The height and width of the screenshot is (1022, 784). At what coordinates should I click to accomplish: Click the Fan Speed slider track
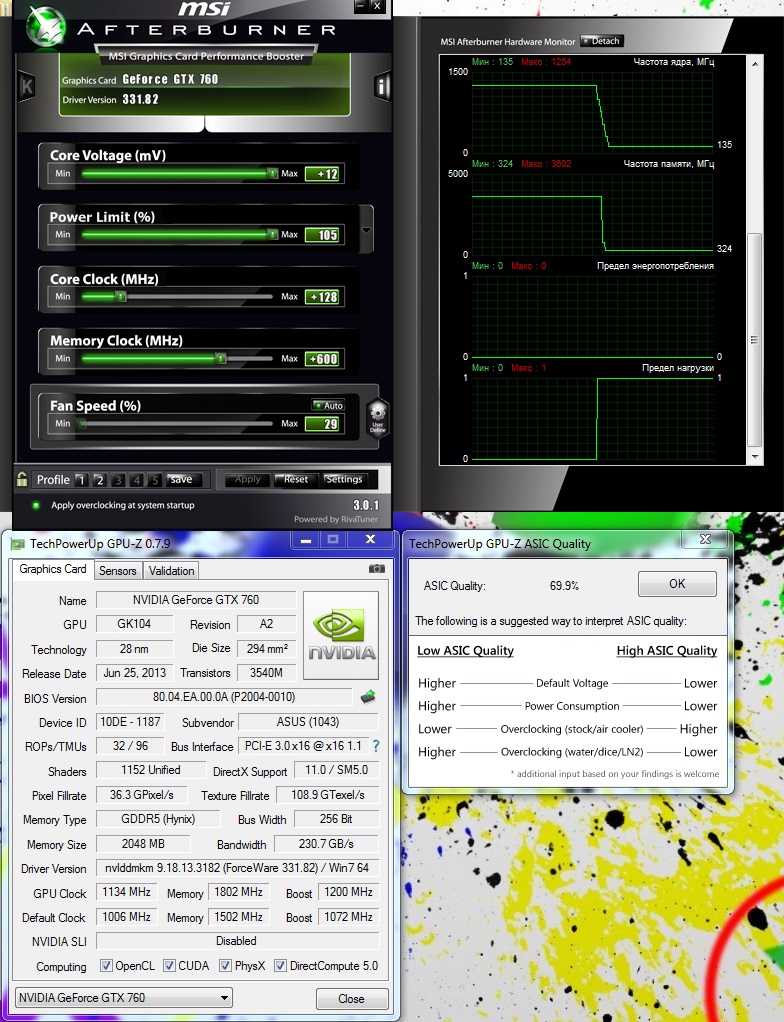176,424
